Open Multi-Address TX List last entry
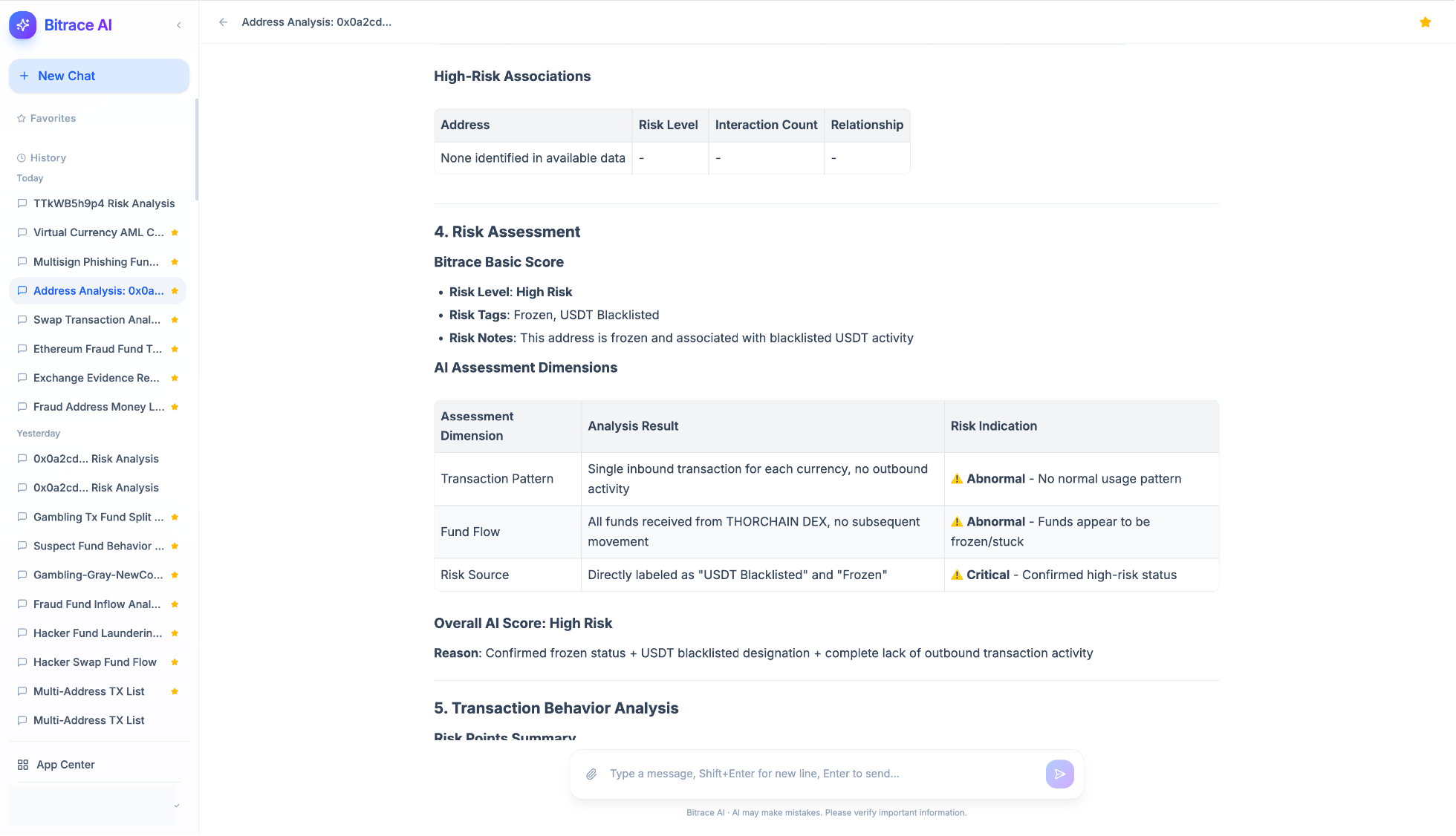Screen dimensions: 1456x836 pos(89,720)
